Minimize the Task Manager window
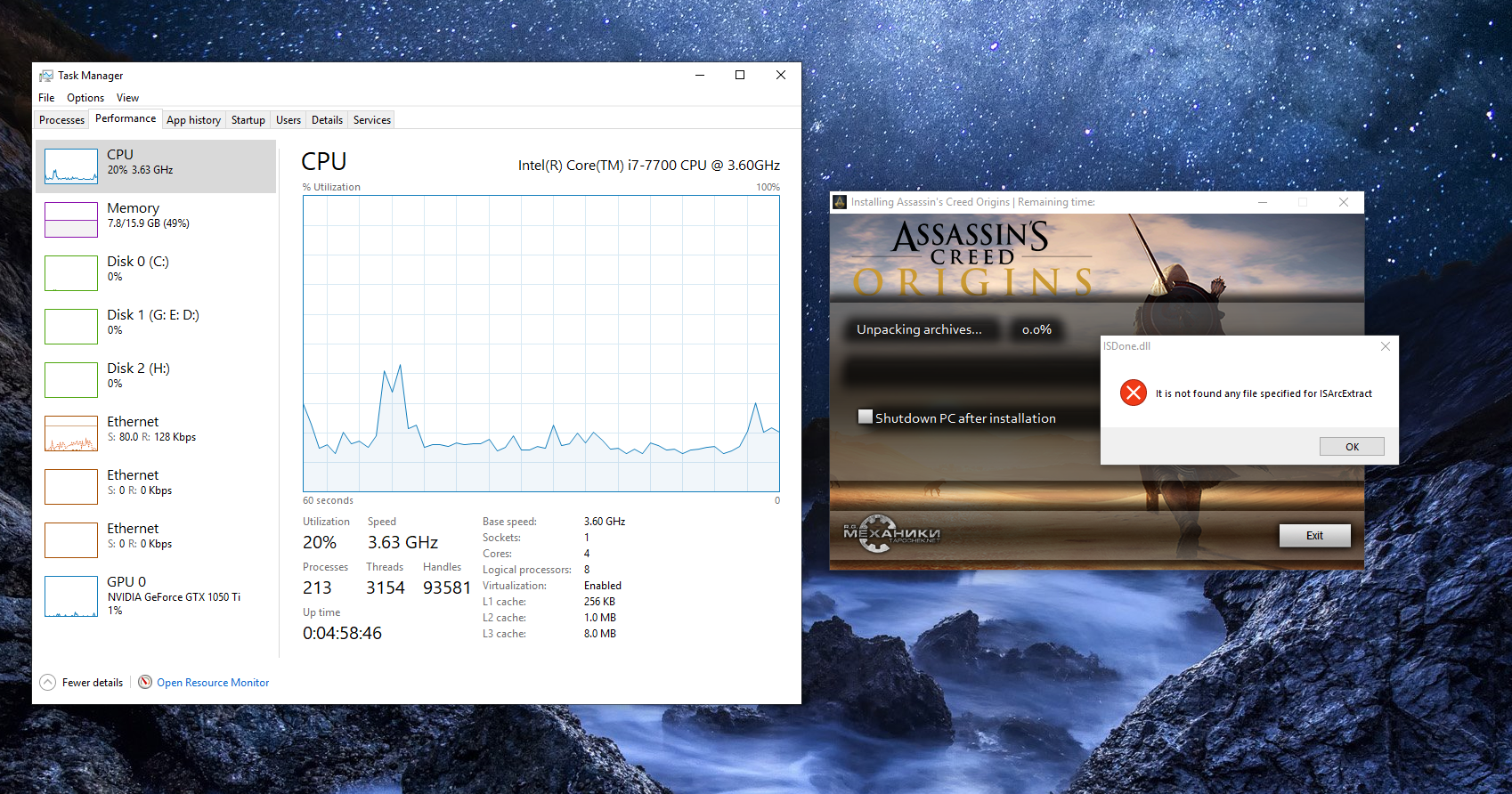This screenshot has height=794, width=1512. [700, 76]
